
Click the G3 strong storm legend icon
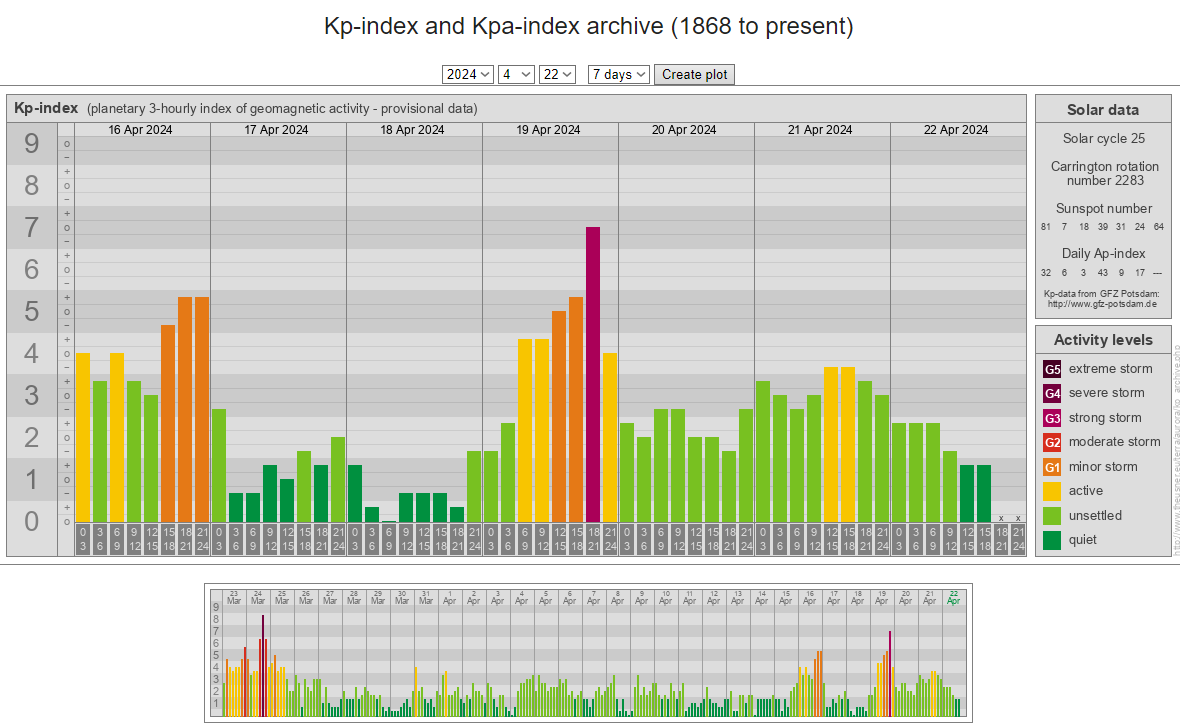point(1052,418)
